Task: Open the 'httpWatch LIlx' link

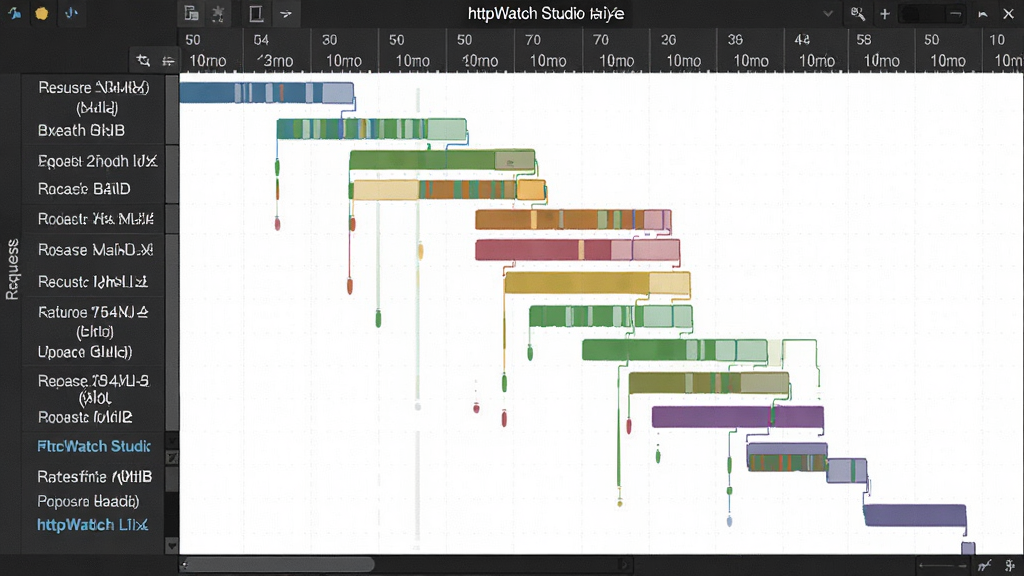Action: coord(93,525)
